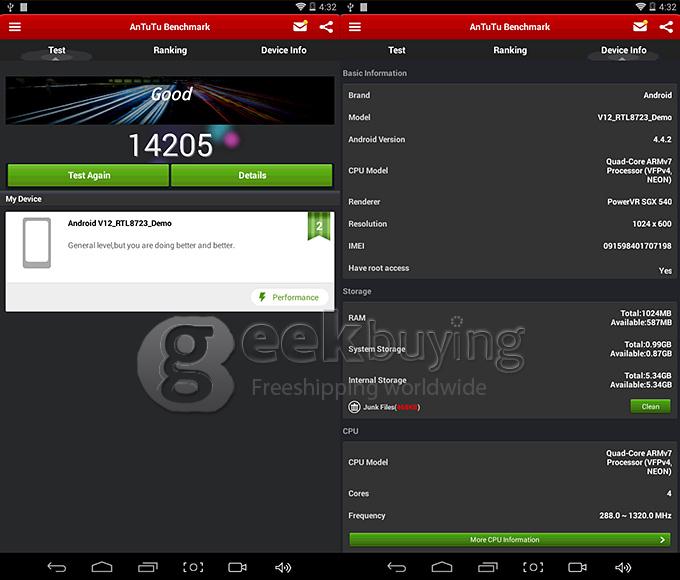
Task: Tap the Brand value Android
Action: coord(657,95)
